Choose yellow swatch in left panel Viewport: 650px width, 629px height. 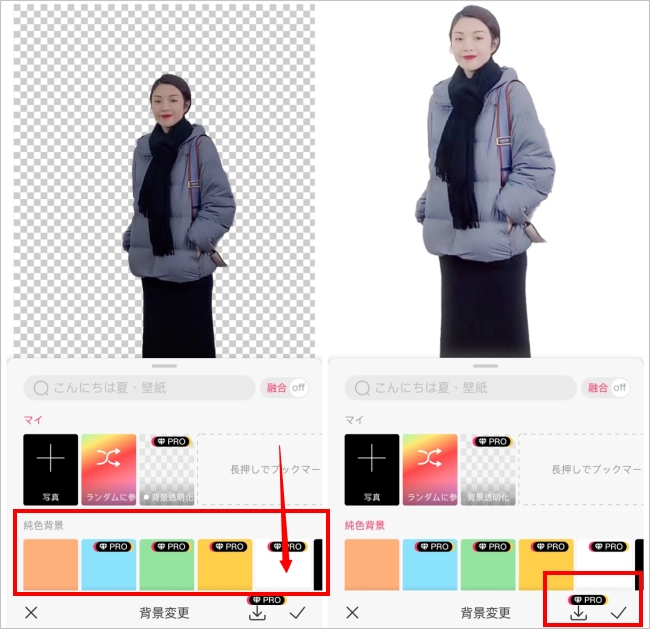[x=225, y=564]
